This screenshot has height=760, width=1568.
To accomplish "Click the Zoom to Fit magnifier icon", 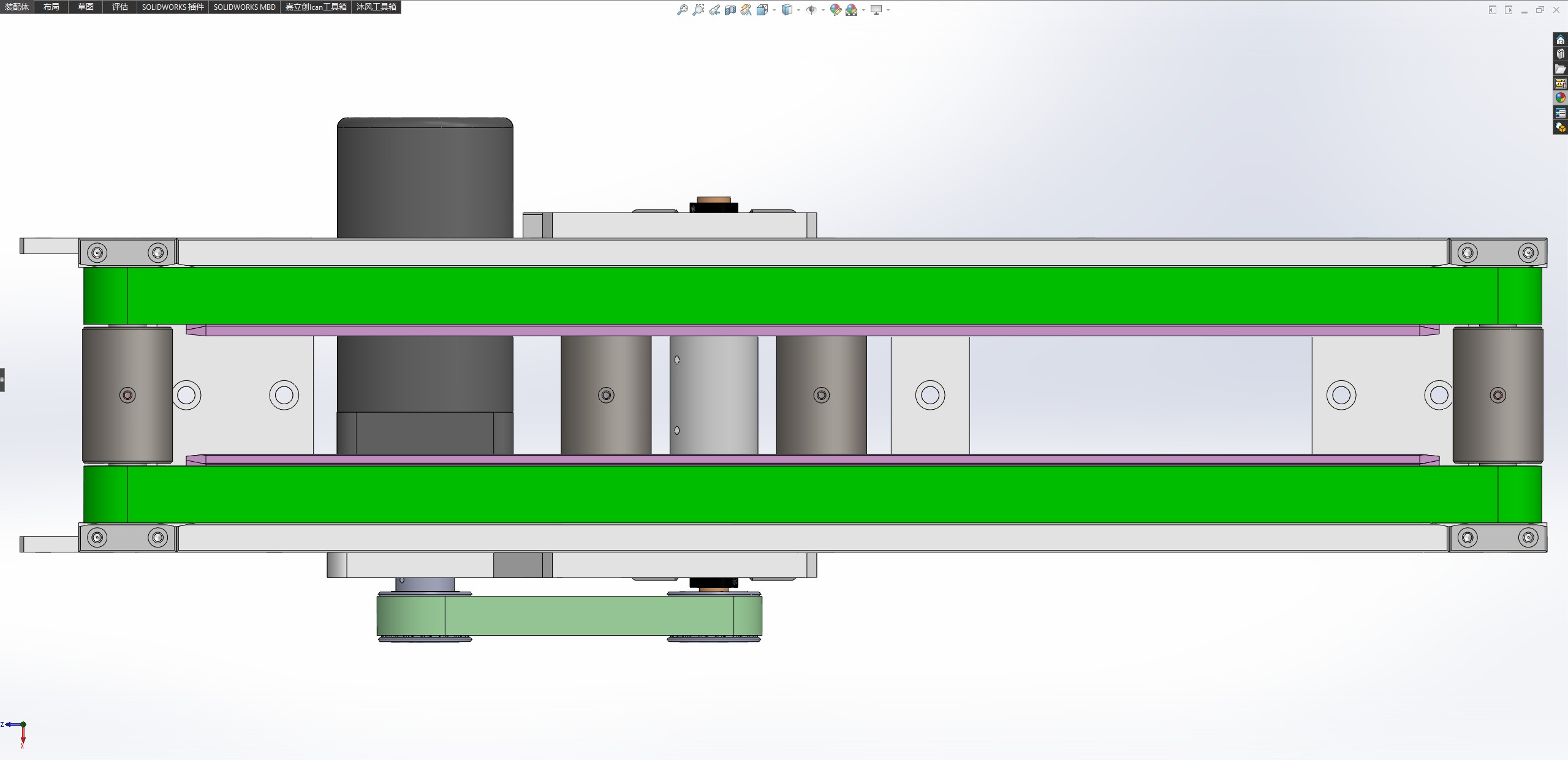I will tap(682, 10).
